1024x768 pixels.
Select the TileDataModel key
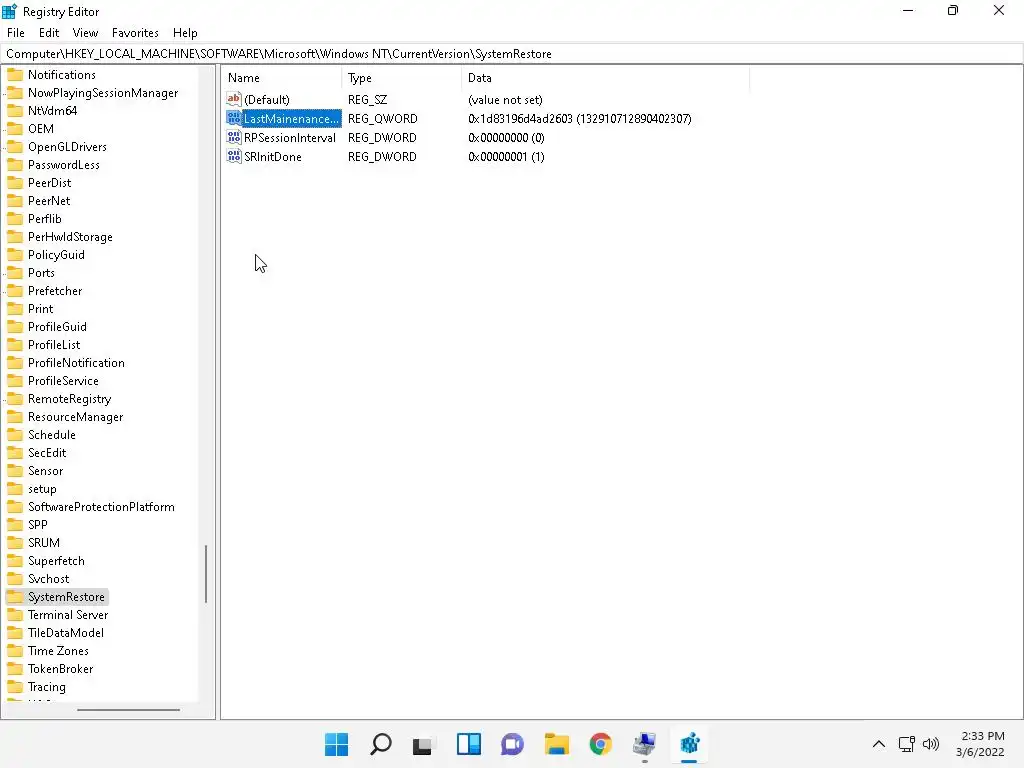(x=65, y=632)
